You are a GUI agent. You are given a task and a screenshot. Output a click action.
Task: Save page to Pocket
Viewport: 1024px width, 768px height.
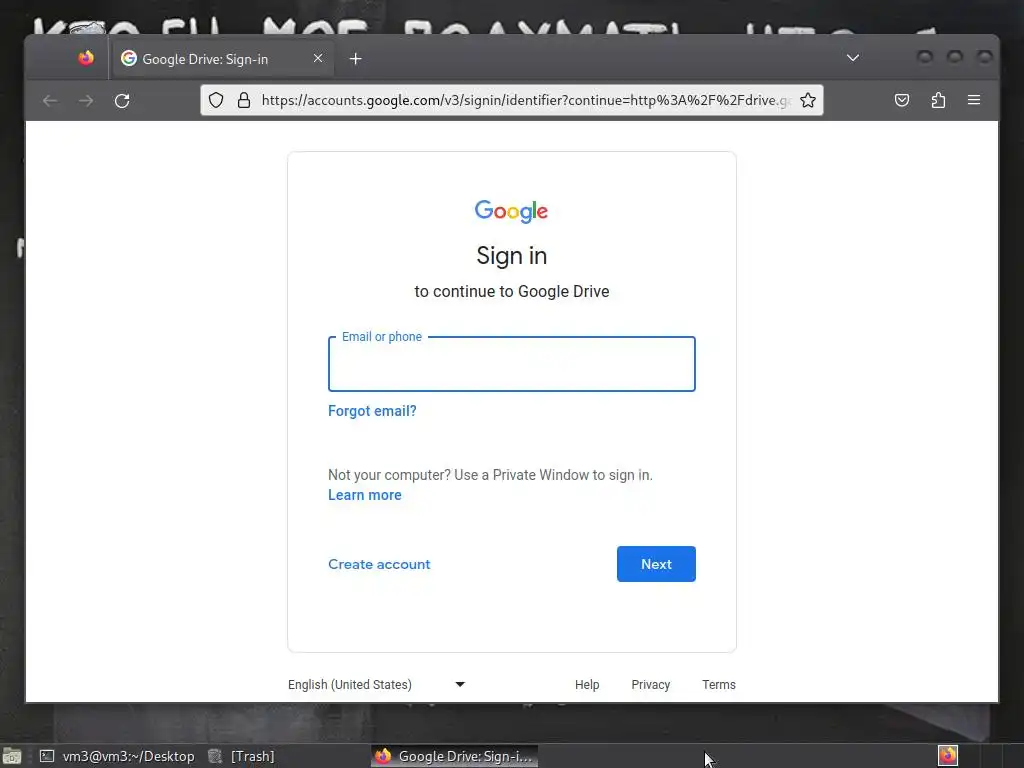902,100
